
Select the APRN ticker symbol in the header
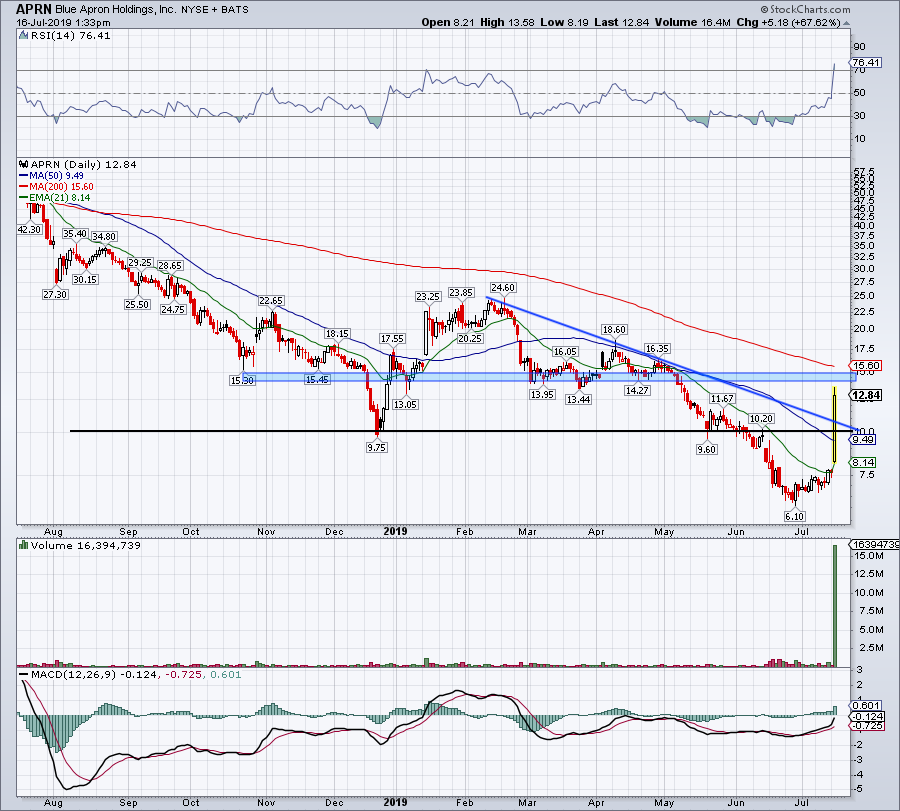pyautogui.click(x=34, y=9)
